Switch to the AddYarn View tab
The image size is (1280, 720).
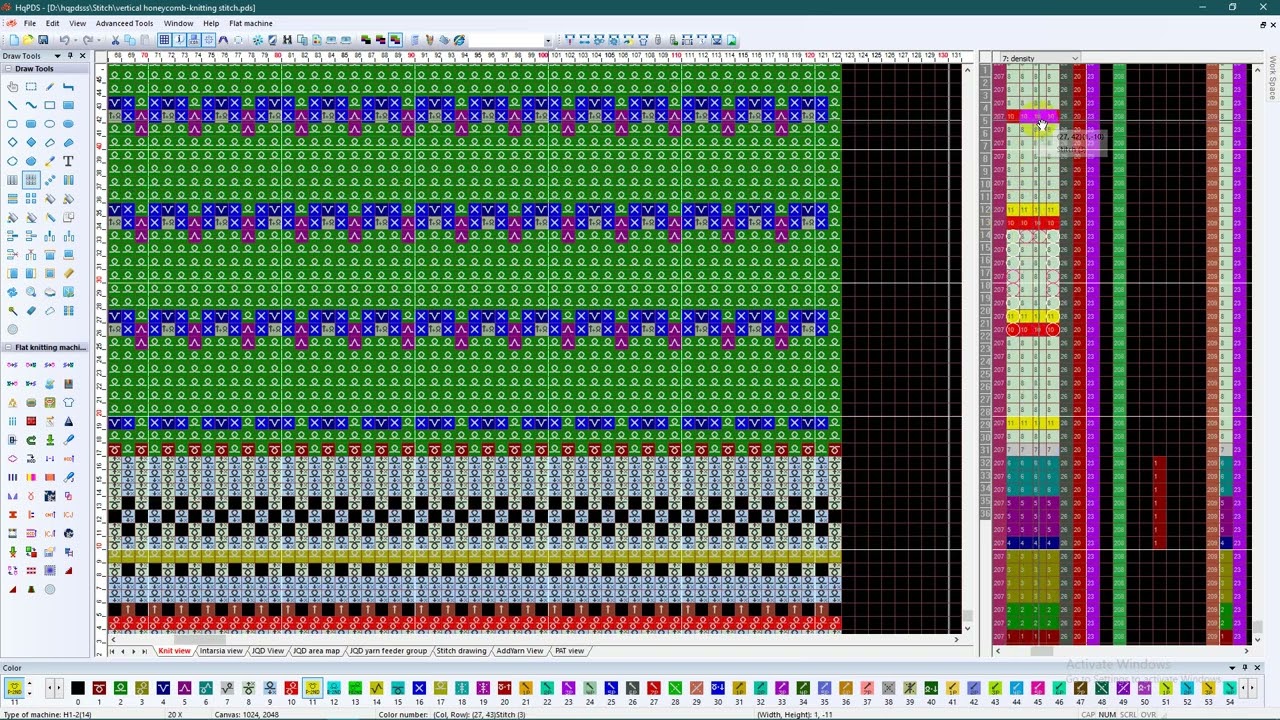[520, 651]
